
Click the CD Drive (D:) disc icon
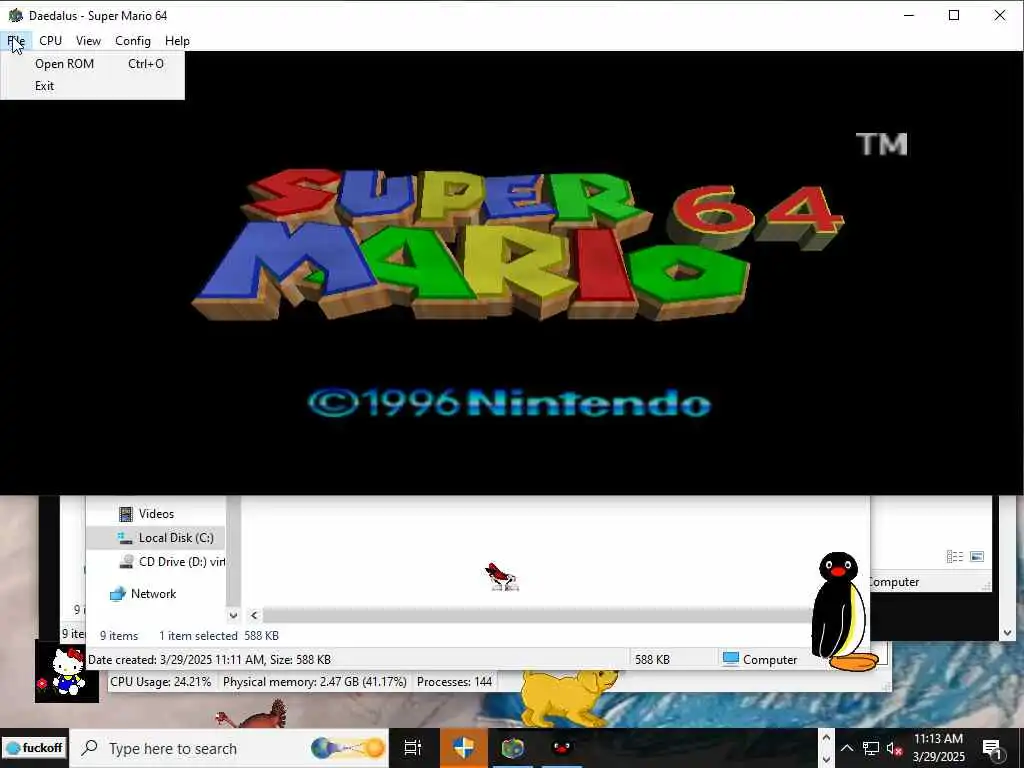click(127, 562)
